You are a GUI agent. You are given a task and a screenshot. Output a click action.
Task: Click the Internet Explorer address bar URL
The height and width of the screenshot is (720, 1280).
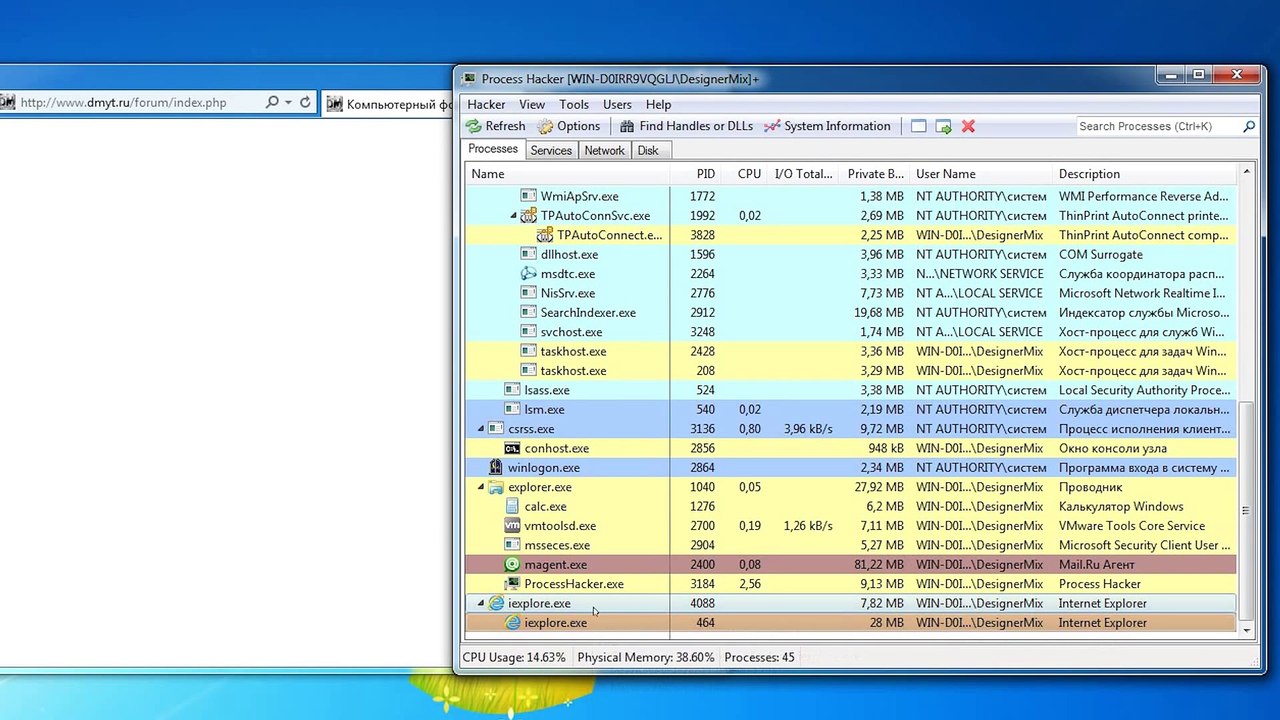click(124, 103)
